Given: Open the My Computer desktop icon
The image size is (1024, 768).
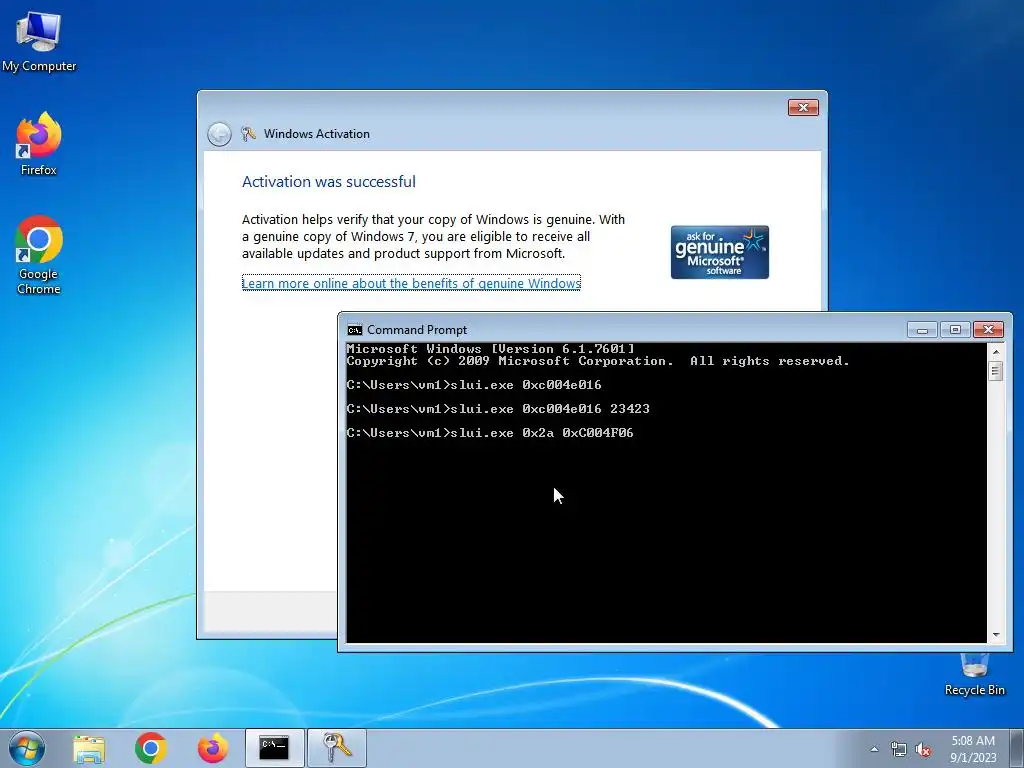Looking at the screenshot, I should 39,40.
